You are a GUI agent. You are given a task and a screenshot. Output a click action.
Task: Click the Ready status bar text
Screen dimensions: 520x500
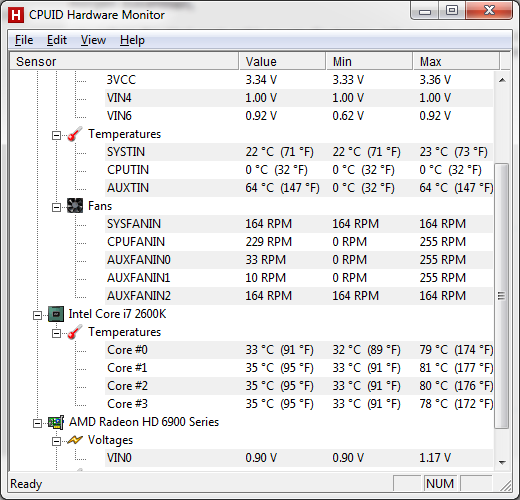(x=26, y=484)
